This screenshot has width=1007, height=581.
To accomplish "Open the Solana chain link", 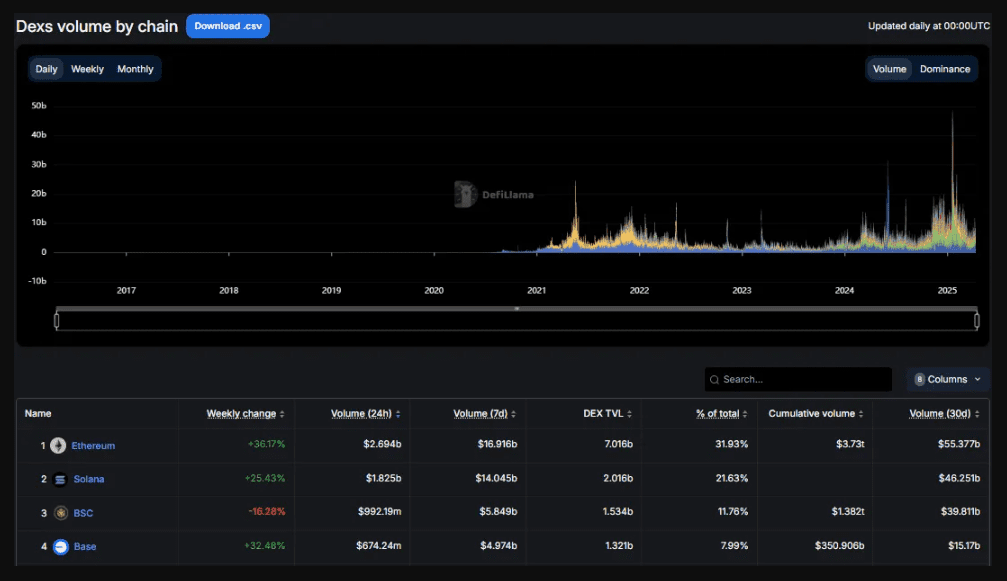I will (89, 480).
